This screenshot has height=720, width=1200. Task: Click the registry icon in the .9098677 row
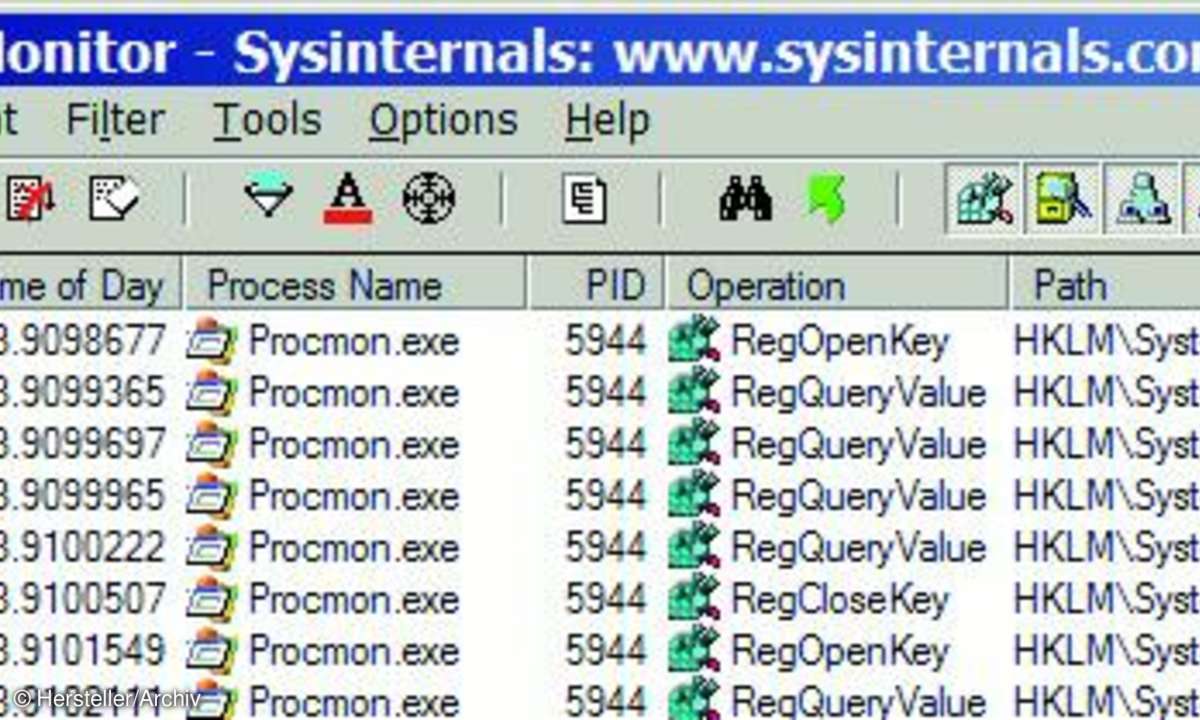(694, 341)
